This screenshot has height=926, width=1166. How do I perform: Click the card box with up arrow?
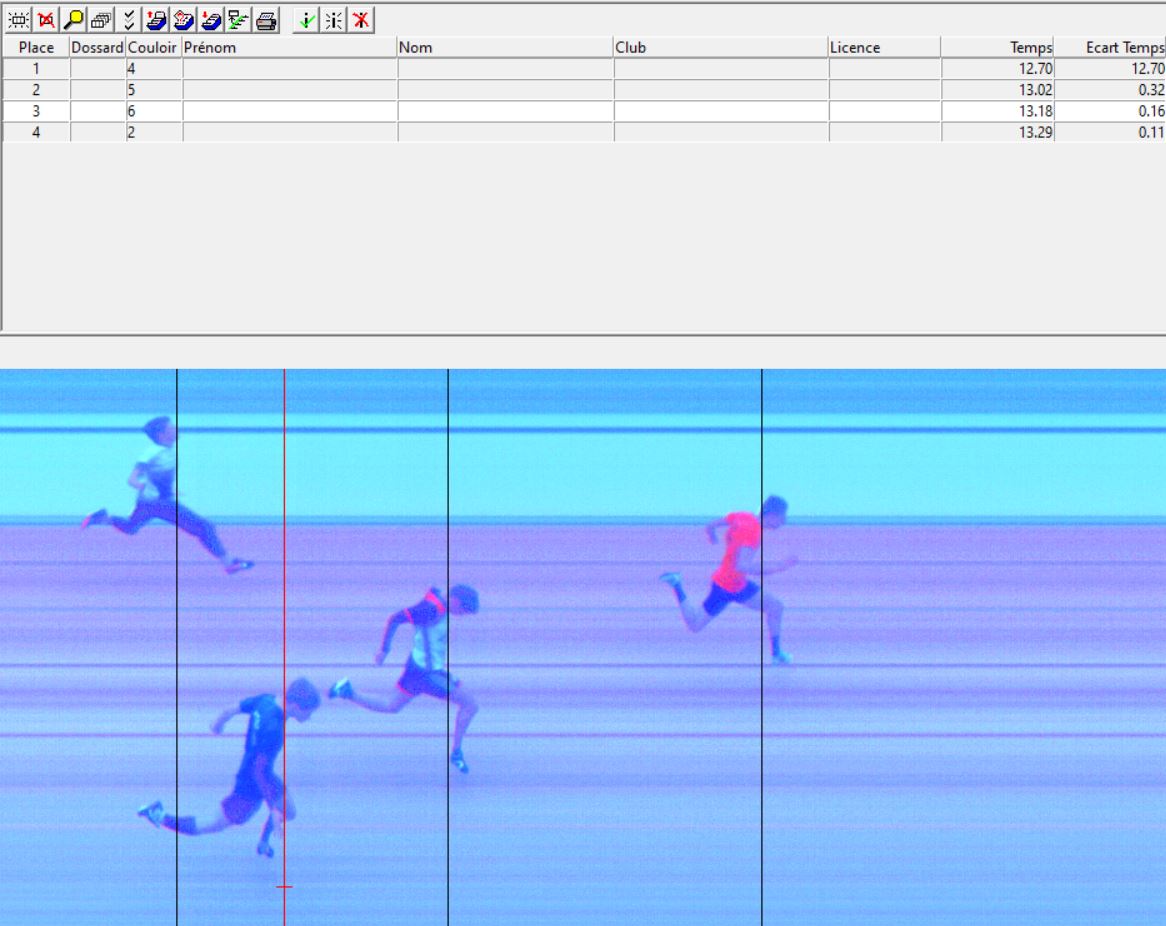click(156, 20)
